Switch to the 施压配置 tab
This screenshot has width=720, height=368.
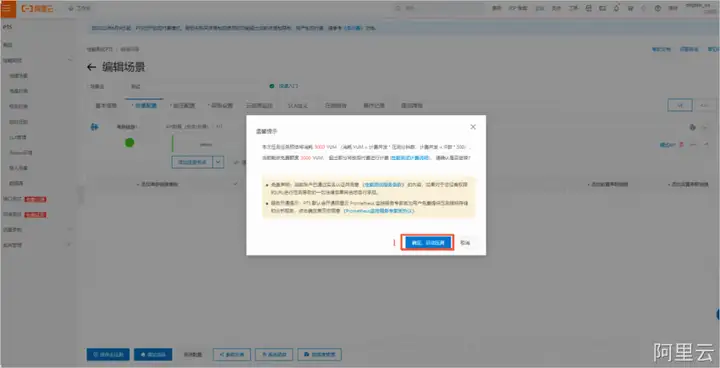(x=182, y=105)
